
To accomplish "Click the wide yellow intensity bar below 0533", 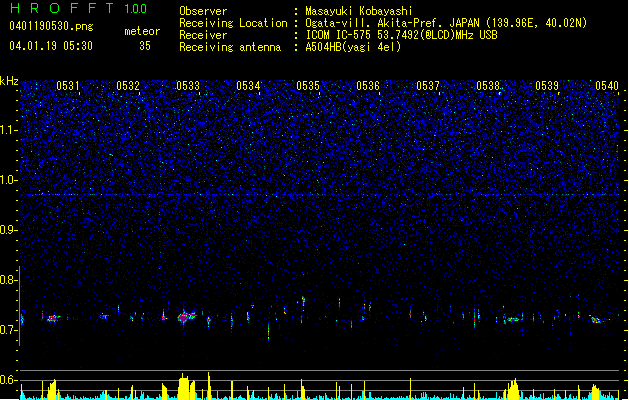I will pyautogui.click(x=186, y=386).
